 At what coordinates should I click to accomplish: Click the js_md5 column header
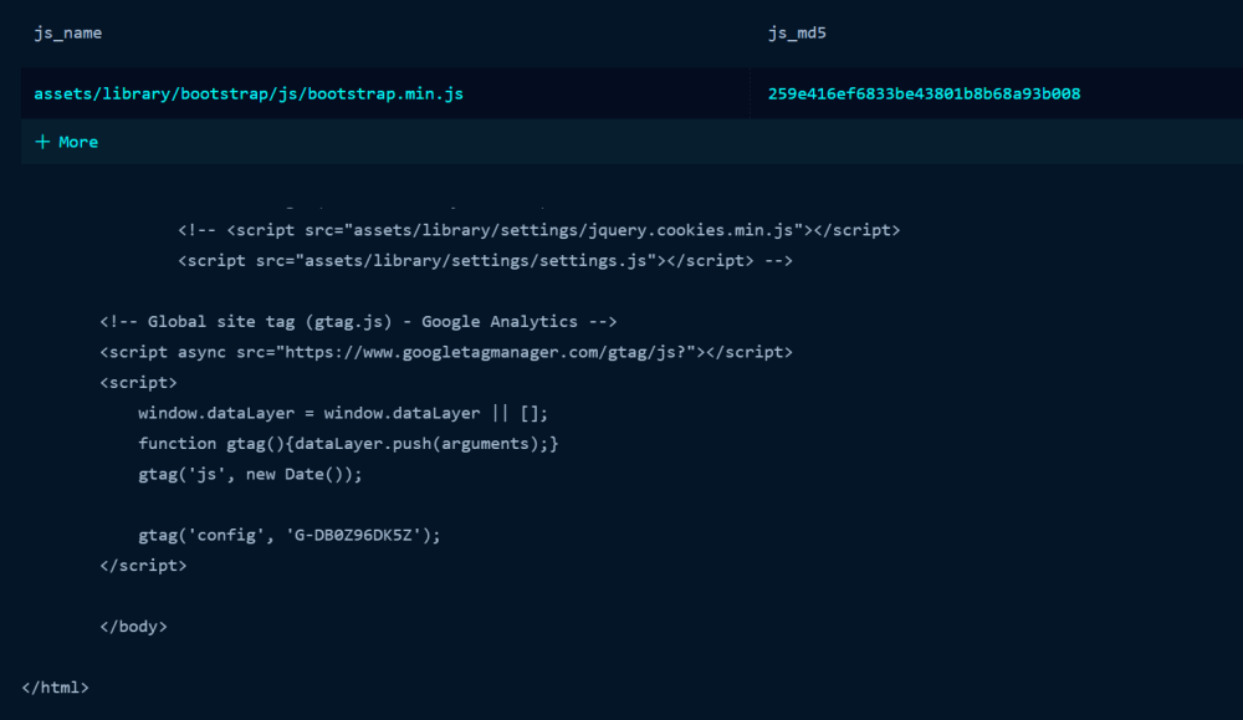(797, 34)
